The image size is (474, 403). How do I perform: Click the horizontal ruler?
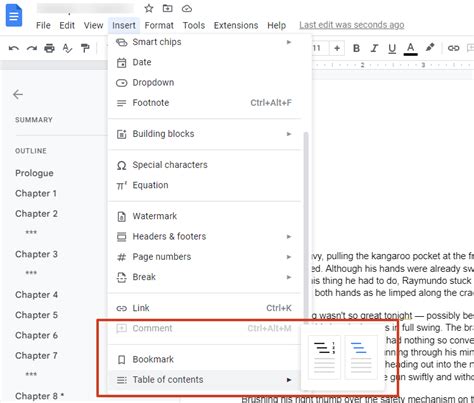pyautogui.click(x=393, y=65)
